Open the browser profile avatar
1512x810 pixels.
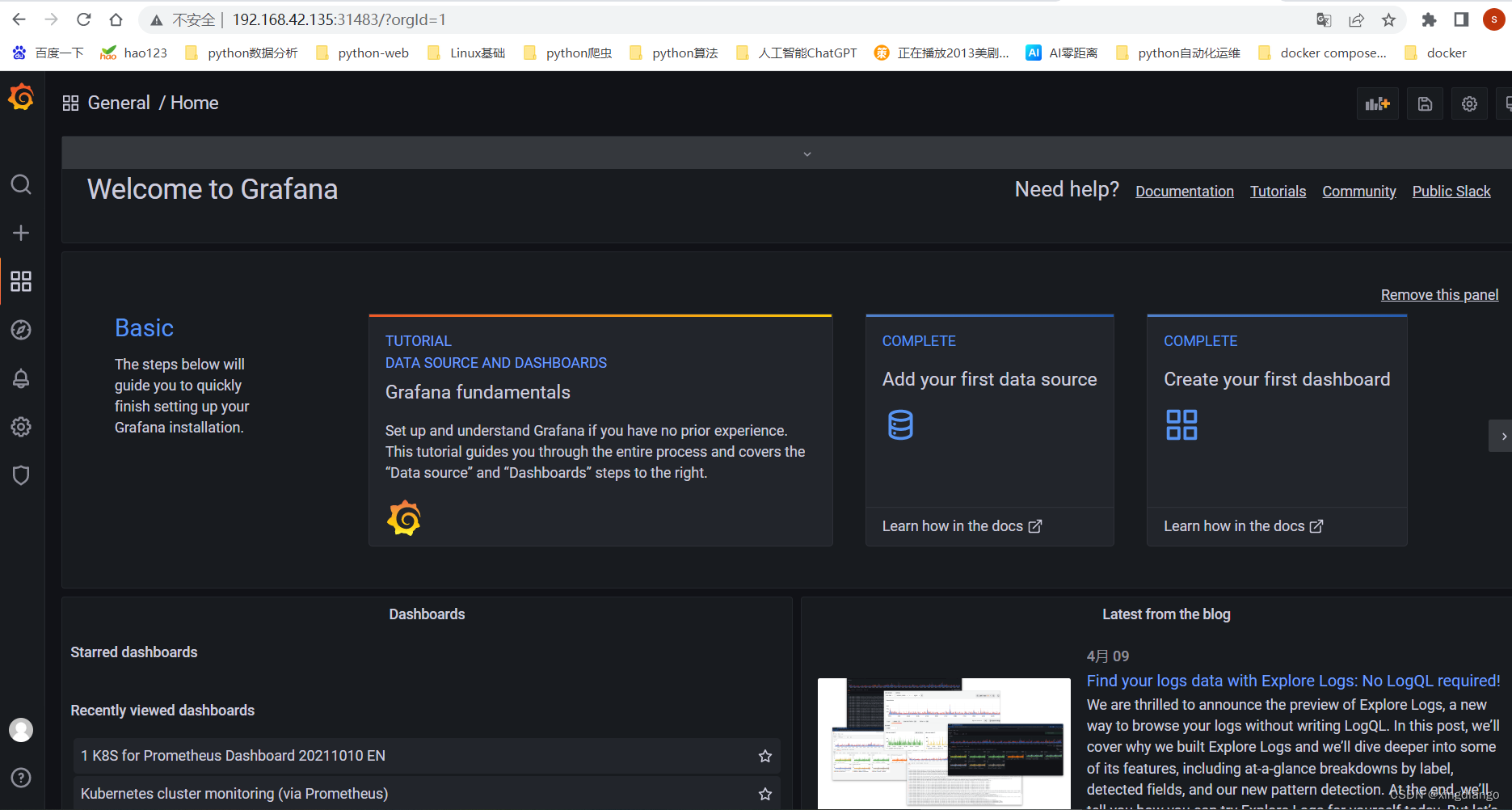(1494, 19)
